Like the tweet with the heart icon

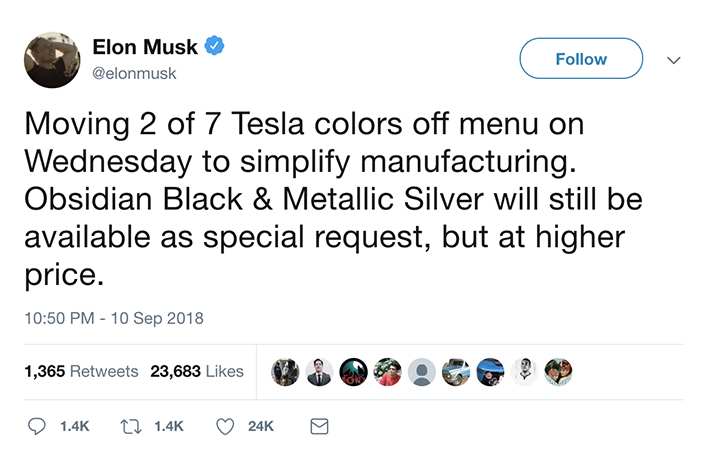point(225,426)
